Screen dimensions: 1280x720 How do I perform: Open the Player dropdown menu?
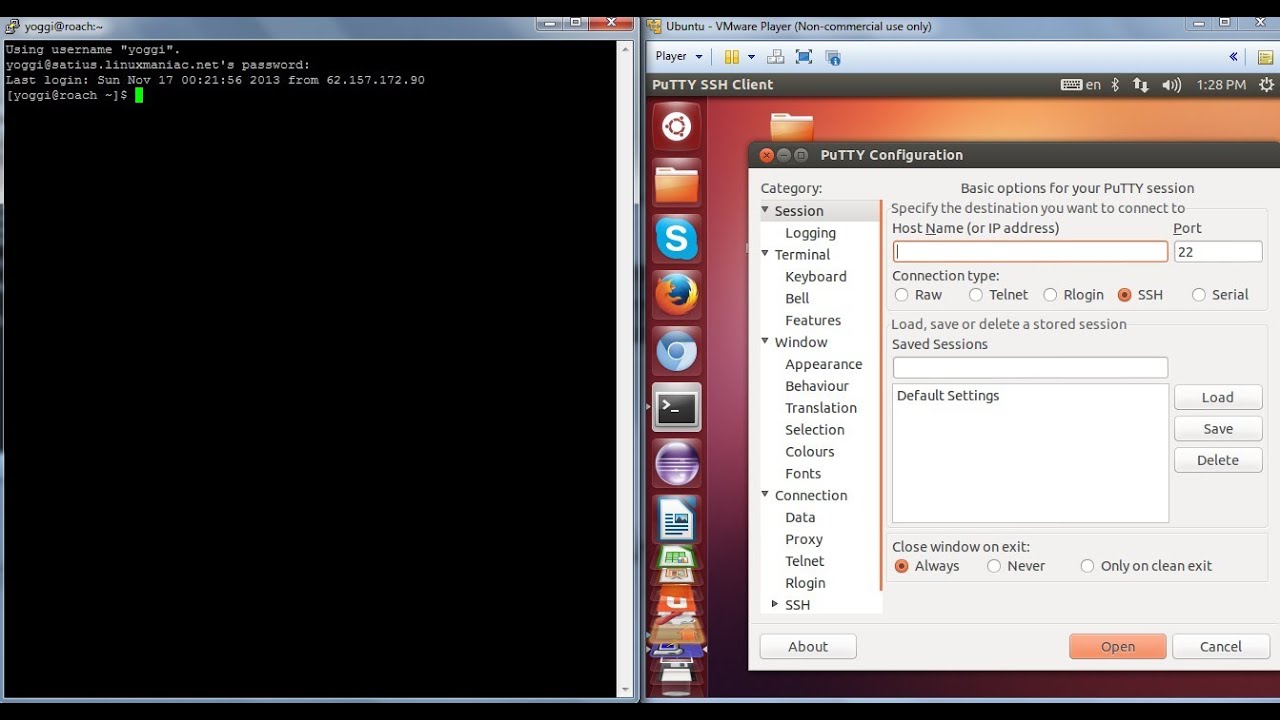(x=679, y=57)
